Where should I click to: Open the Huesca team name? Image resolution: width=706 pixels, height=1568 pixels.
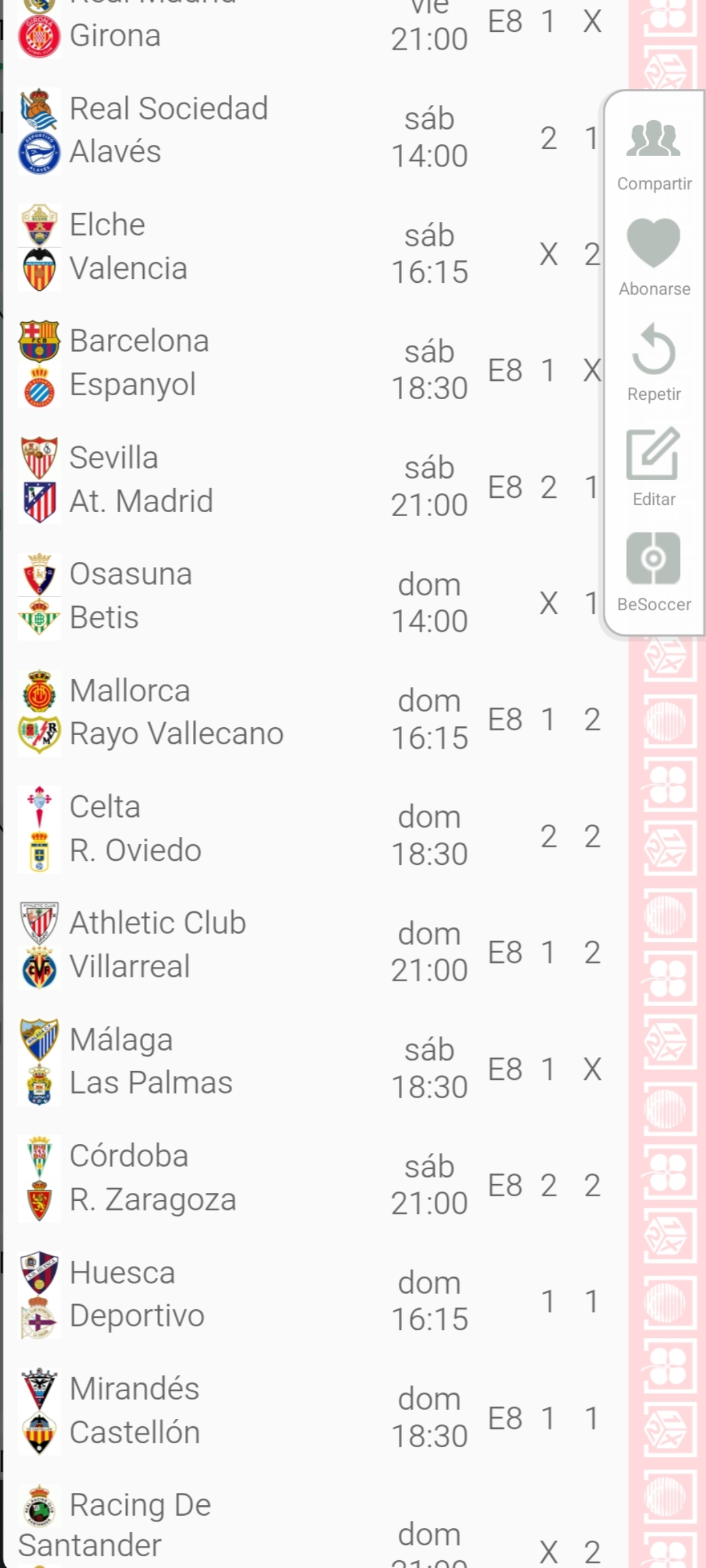122,1273
